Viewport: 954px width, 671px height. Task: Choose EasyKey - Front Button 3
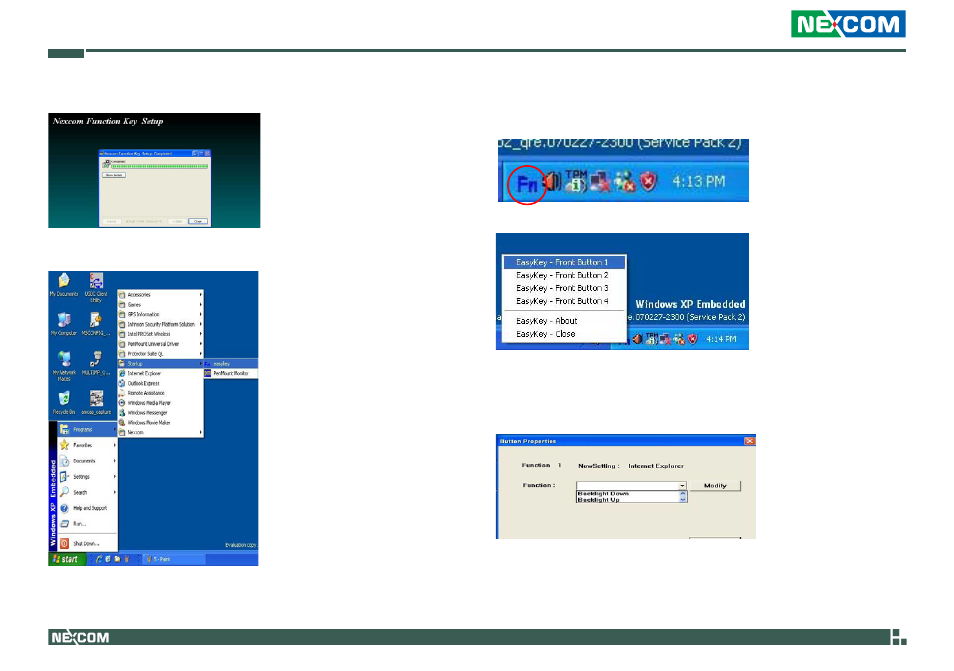point(563,288)
